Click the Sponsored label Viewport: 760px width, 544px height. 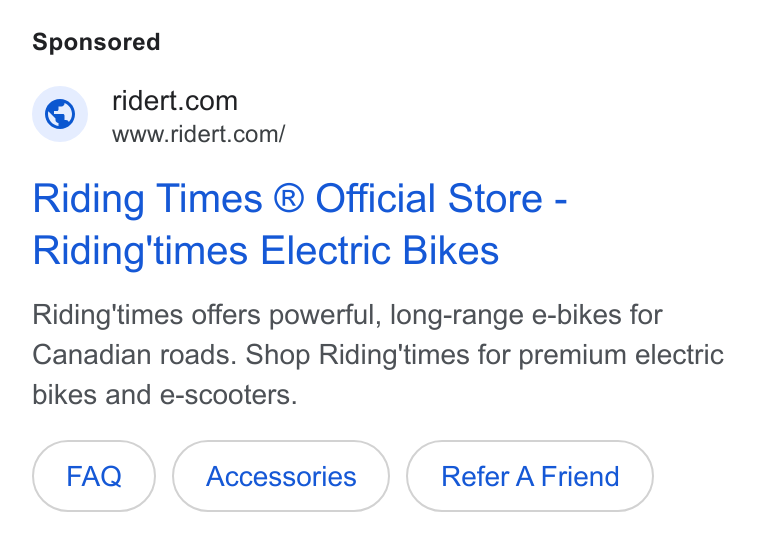tap(96, 42)
